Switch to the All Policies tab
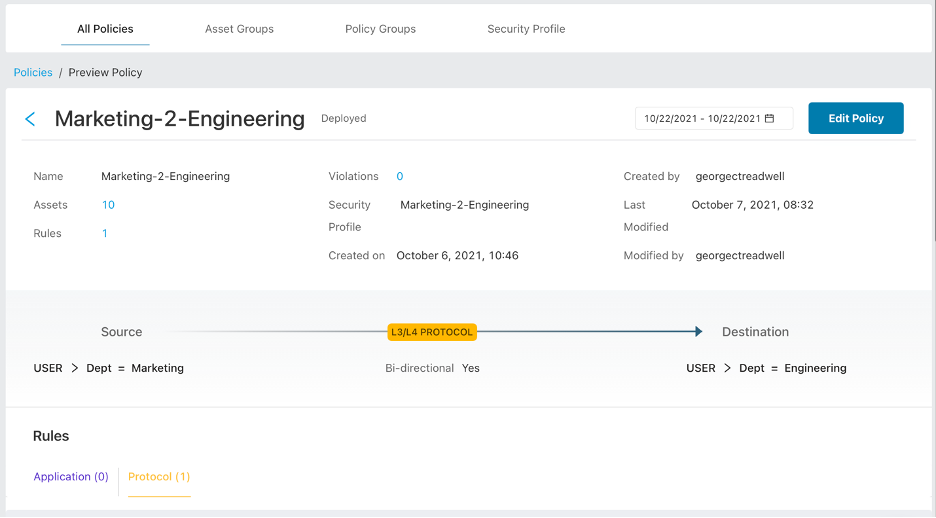The height and width of the screenshot is (518, 936). coord(105,29)
